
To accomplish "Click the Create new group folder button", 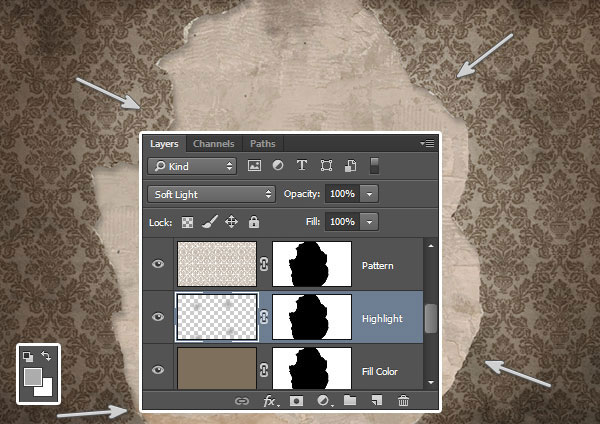I will click(350, 401).
